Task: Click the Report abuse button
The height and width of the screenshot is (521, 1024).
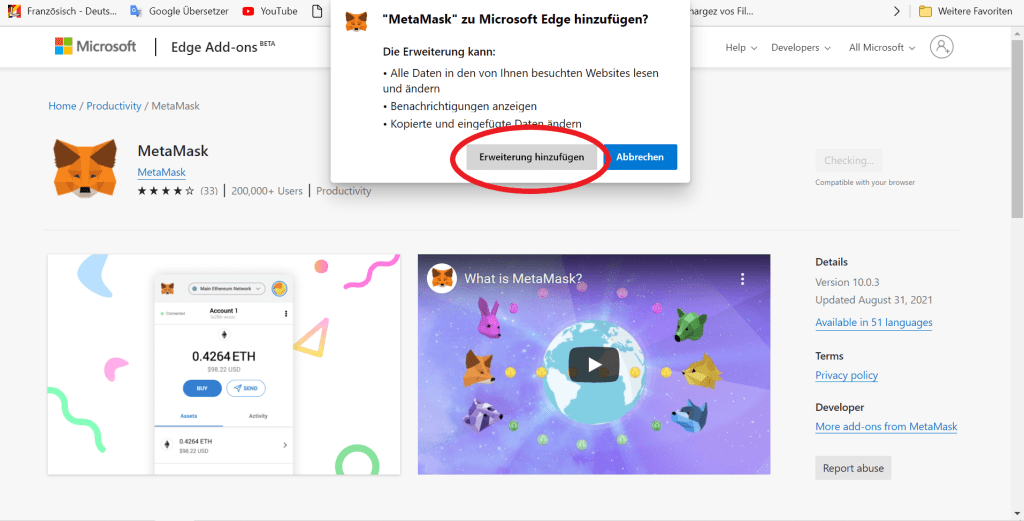Action: click(x=852, y=468)
